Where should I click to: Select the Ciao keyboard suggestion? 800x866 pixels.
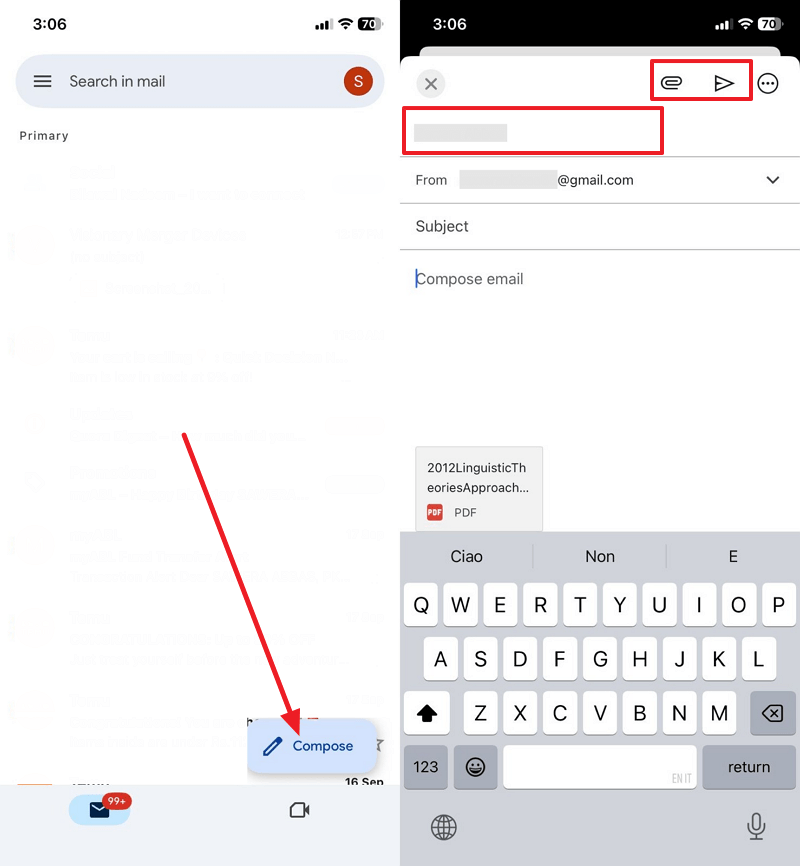[x=466, y=556]
